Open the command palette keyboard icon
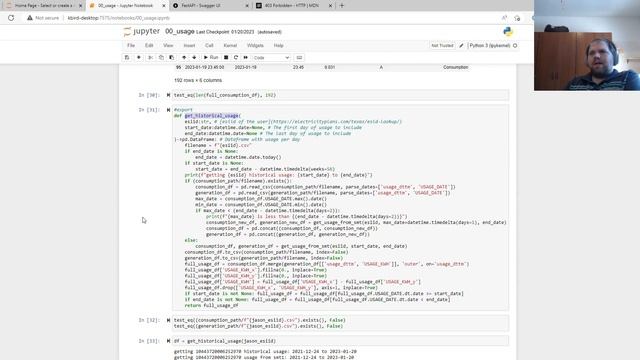 pyautogui.click(x=300, y=58)
